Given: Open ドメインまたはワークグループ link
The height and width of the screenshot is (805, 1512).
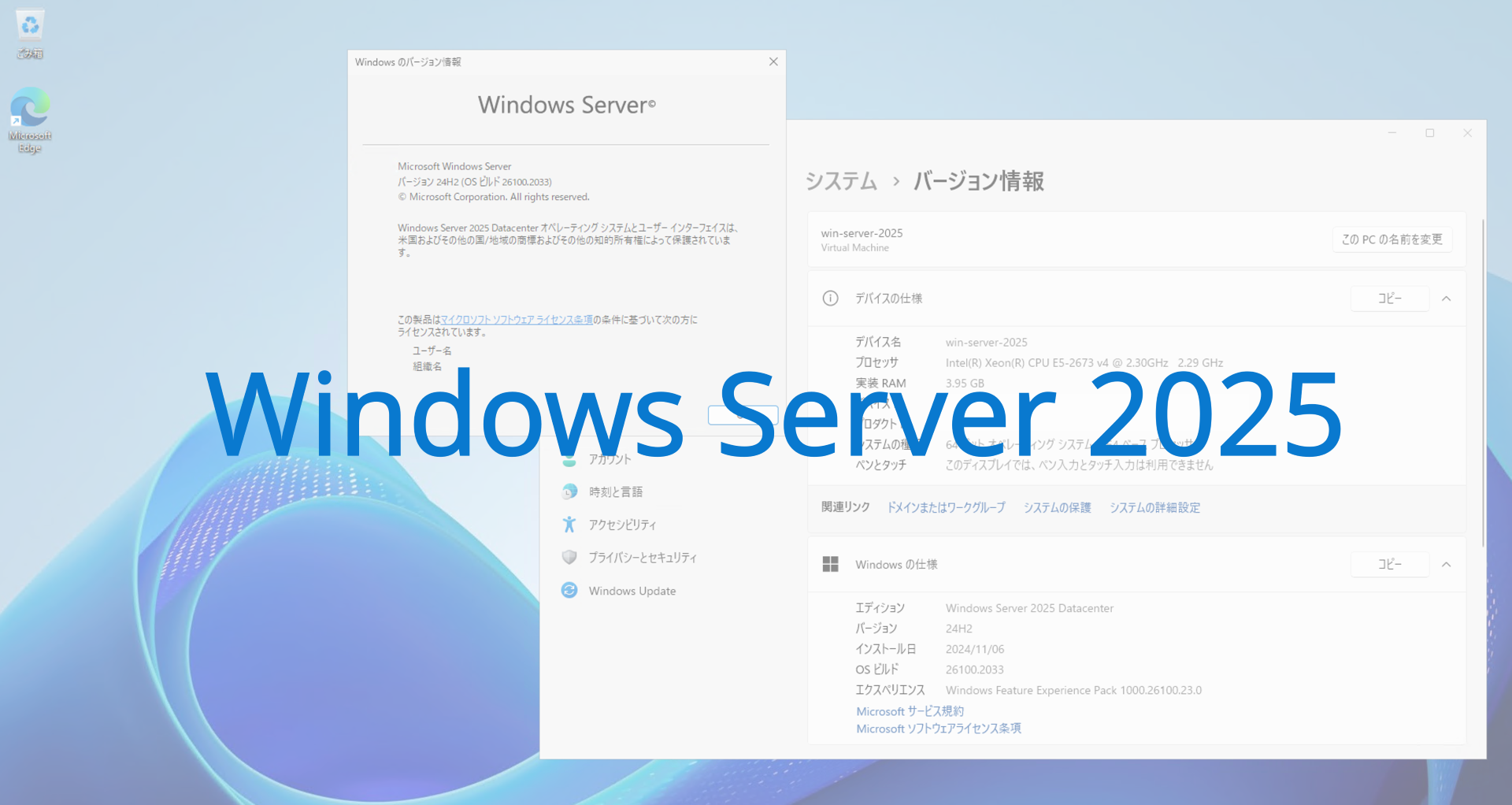Looking at the screenshot, I should pos(947,507).
